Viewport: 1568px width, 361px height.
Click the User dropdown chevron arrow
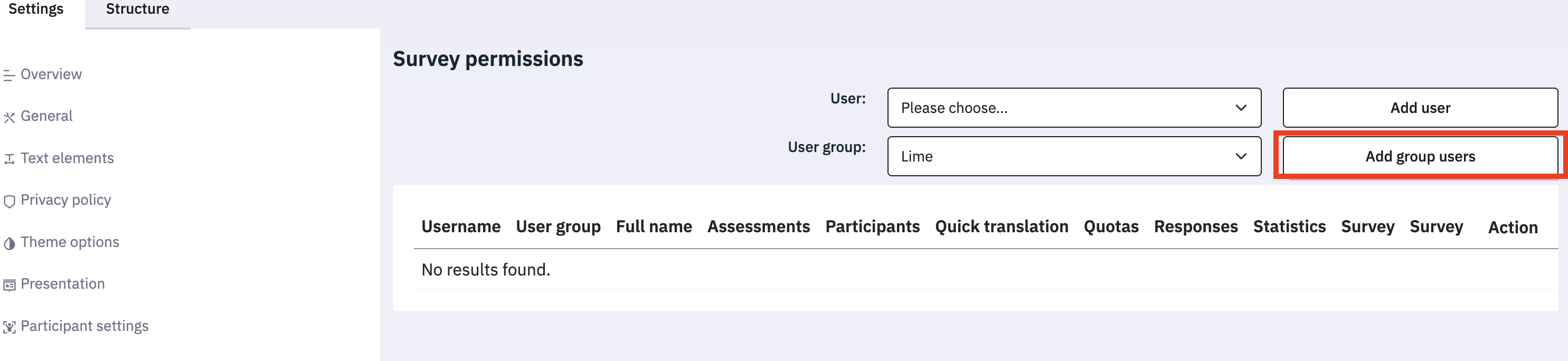click(1241, 108)
